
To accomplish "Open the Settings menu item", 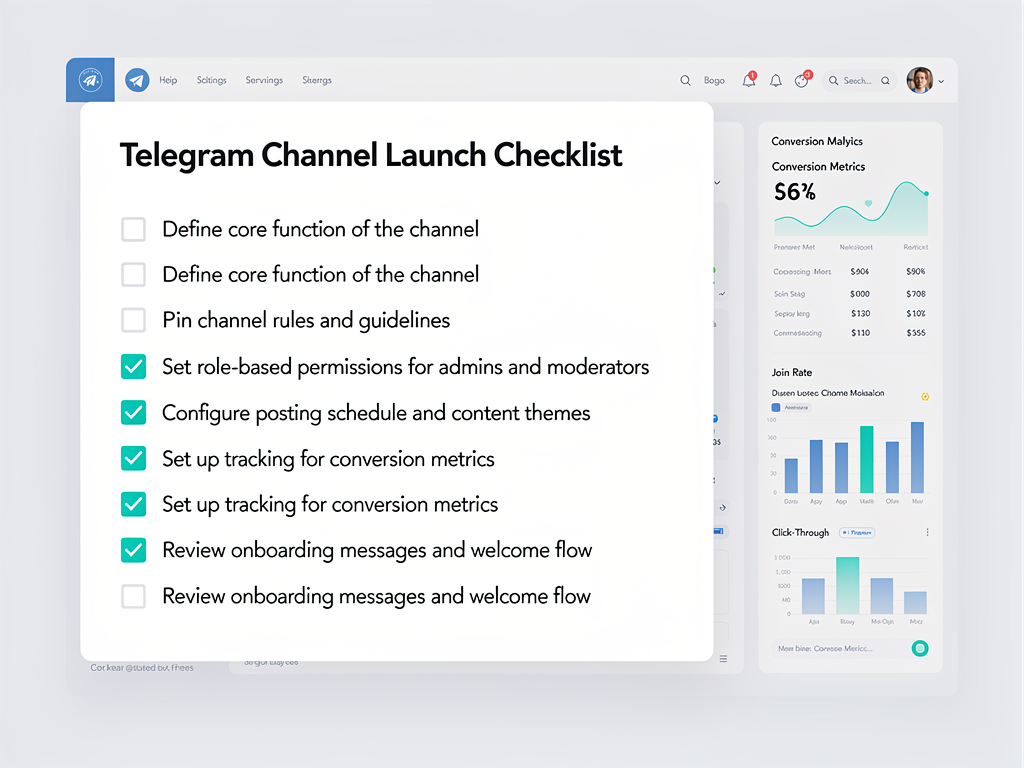I will point(211,80).
